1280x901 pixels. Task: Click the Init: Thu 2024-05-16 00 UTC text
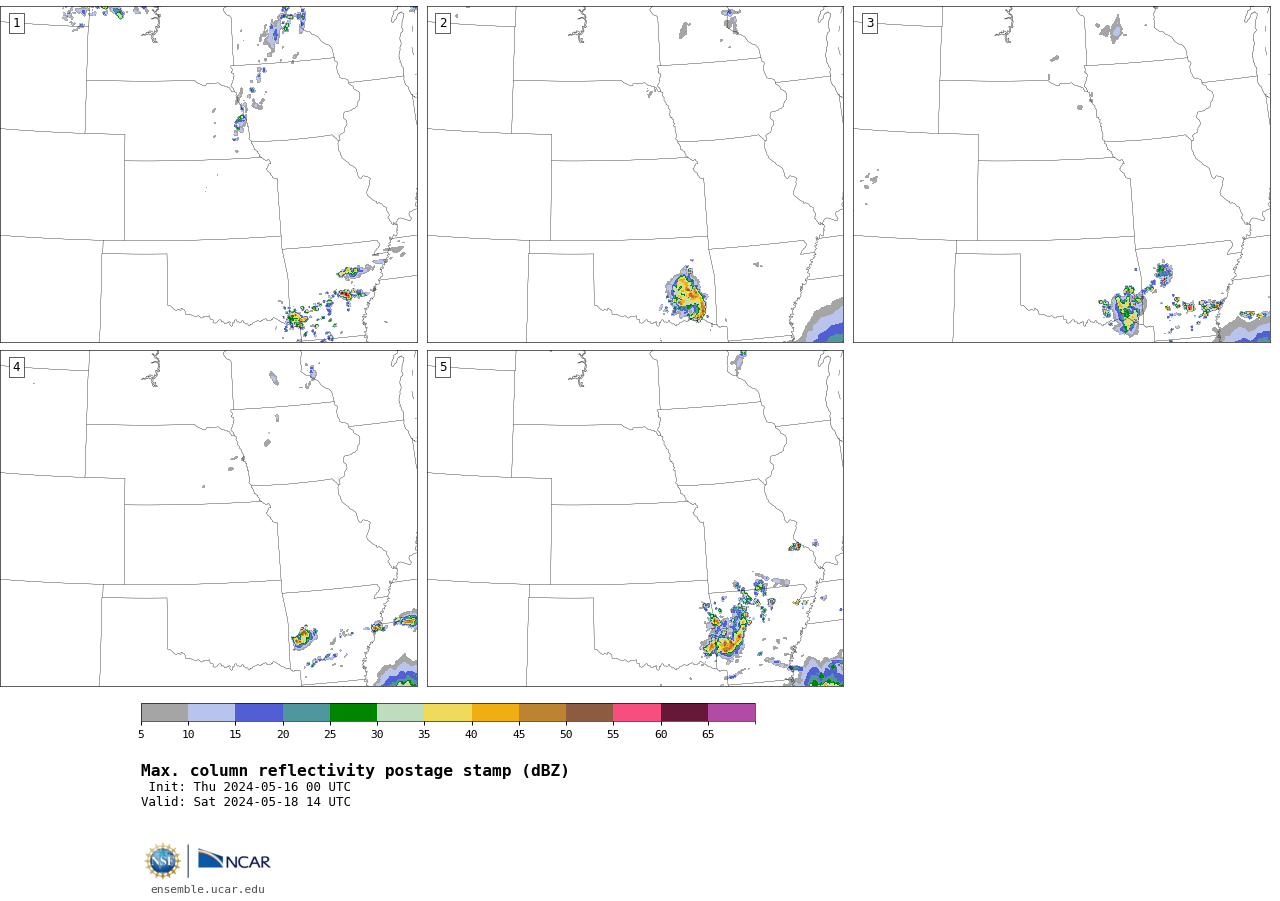click(x=250, y=787)
